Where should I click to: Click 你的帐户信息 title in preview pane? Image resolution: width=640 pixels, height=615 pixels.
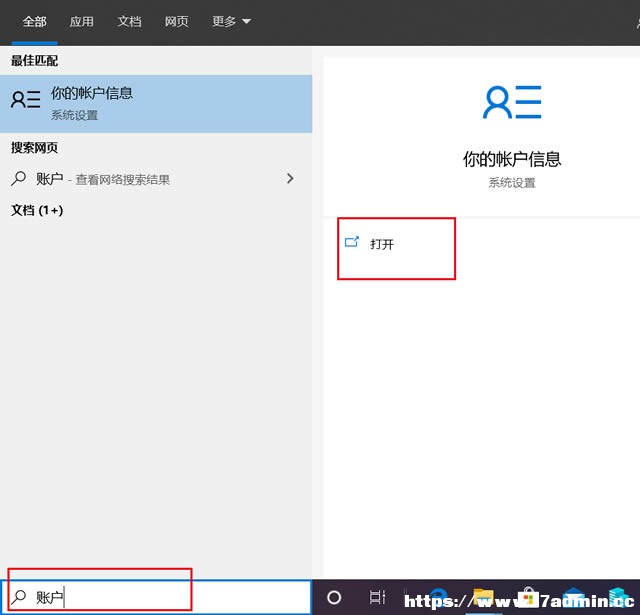click(x=512, y=159)
